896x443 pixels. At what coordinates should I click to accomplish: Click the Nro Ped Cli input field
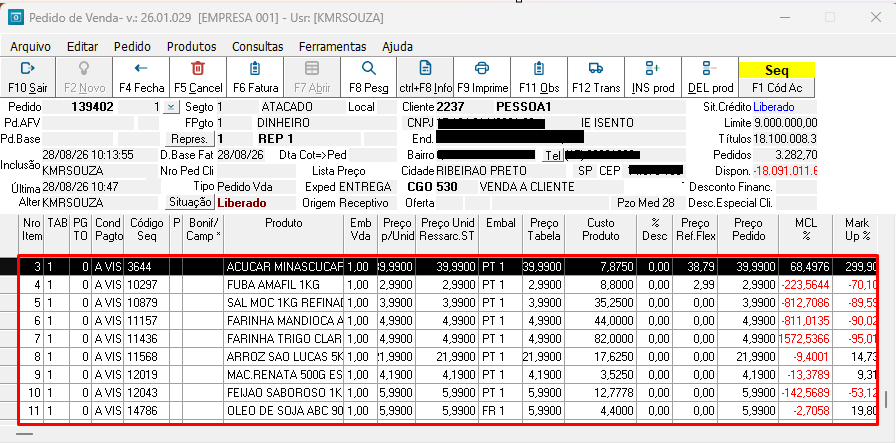point(257,171)
